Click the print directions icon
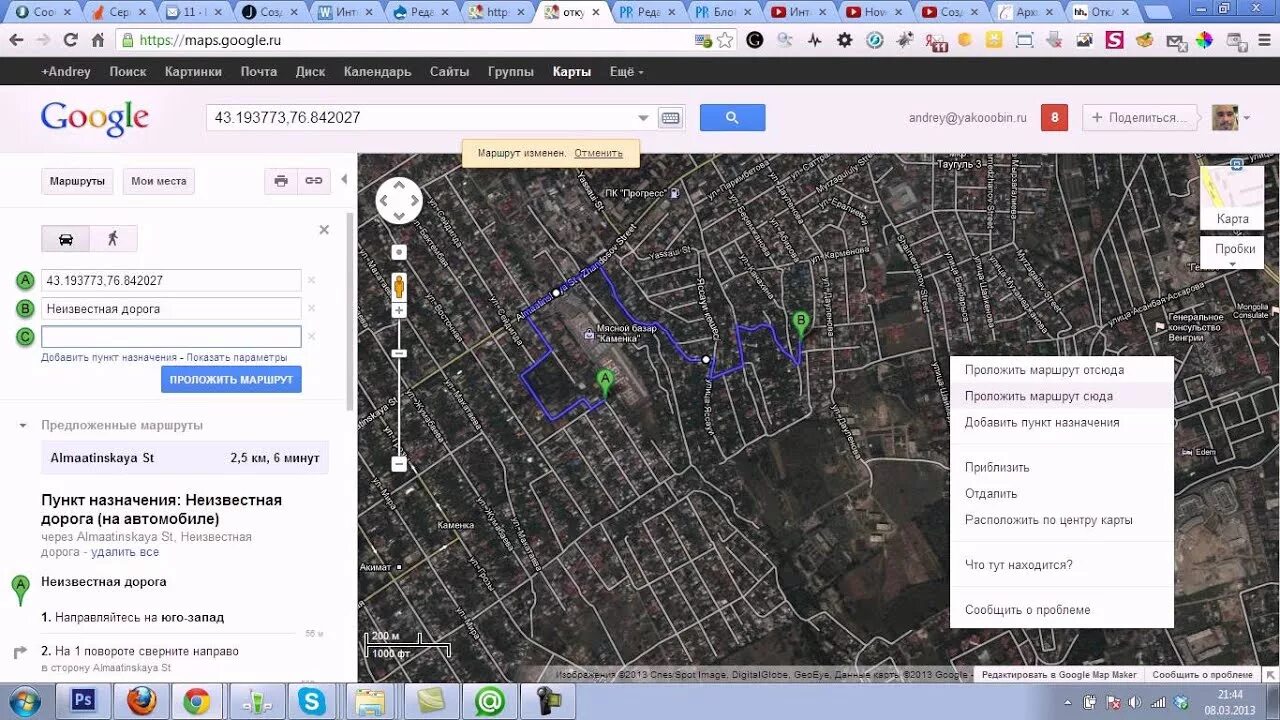 [281, 181]
